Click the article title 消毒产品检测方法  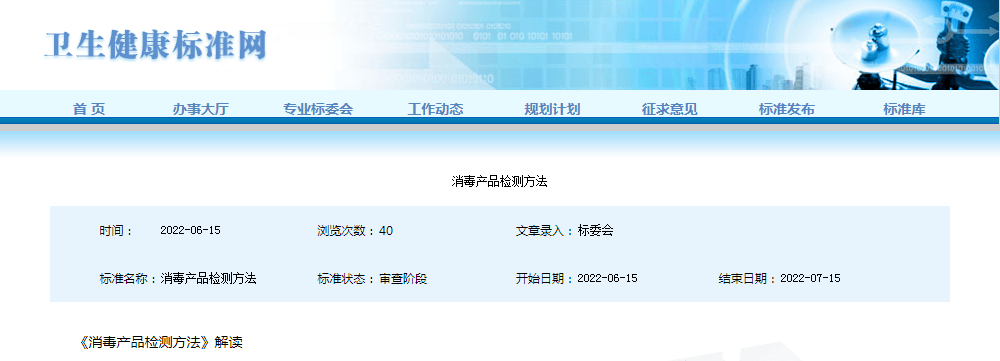[x=499, y=182]
